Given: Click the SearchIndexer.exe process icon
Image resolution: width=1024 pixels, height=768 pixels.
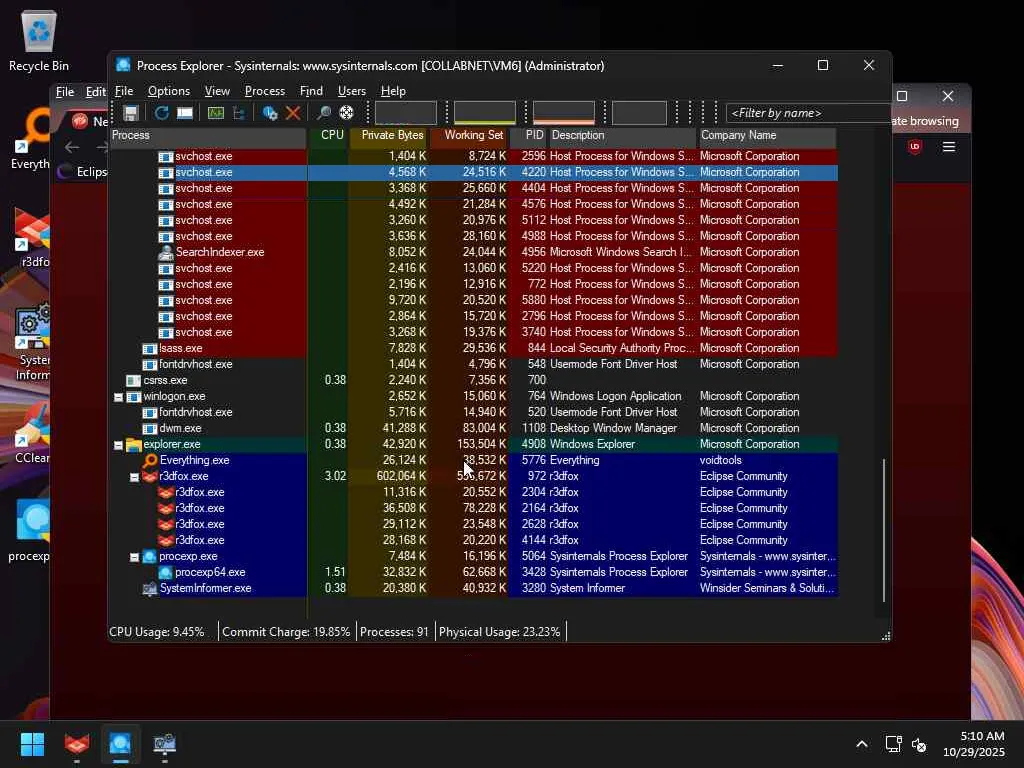Looking at the screenshot, I should click(x=166, y=252).
